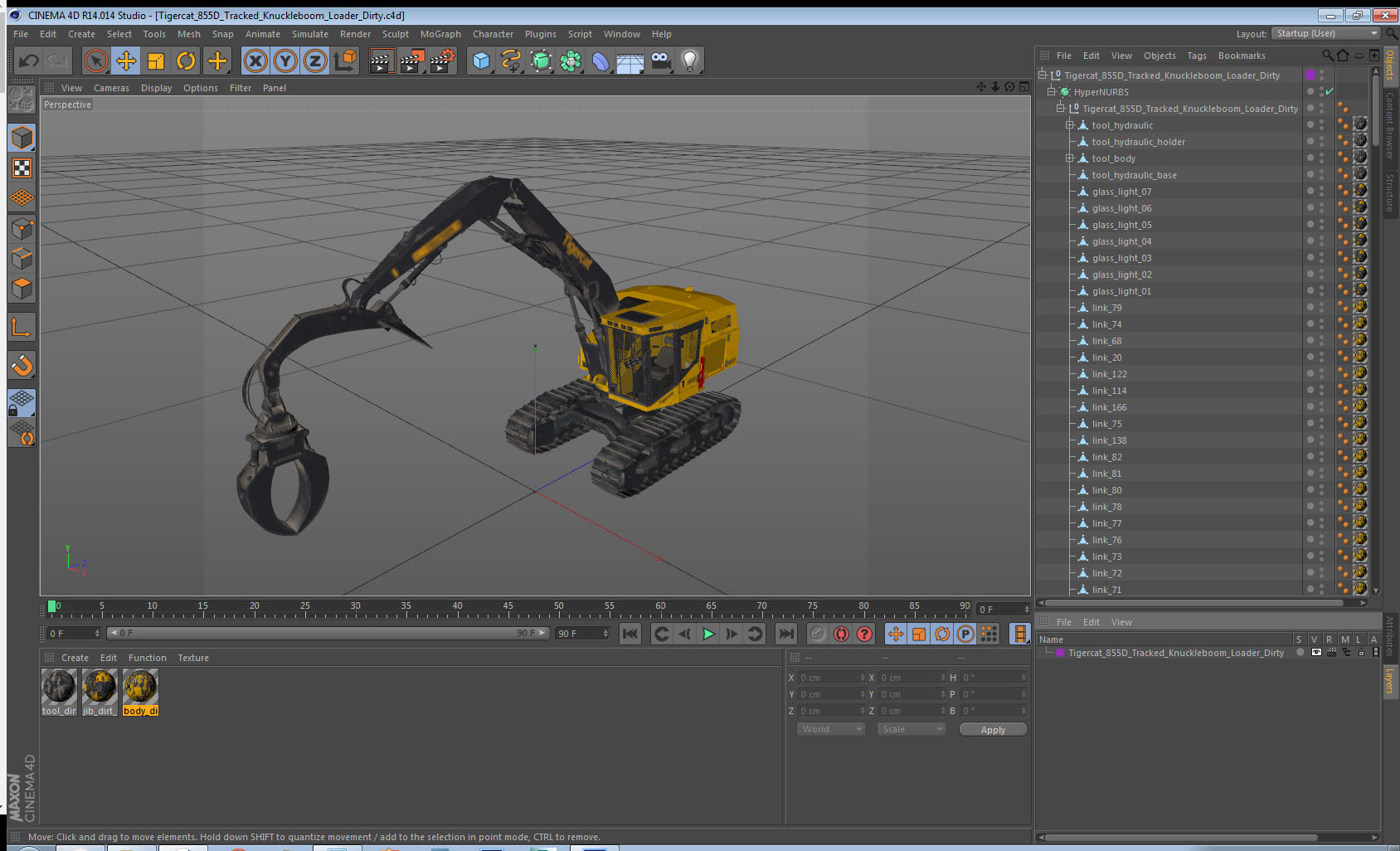The image size is (1400, 851).
Task: Open the Layout Startup dropdown
Action: [1326, 33]
